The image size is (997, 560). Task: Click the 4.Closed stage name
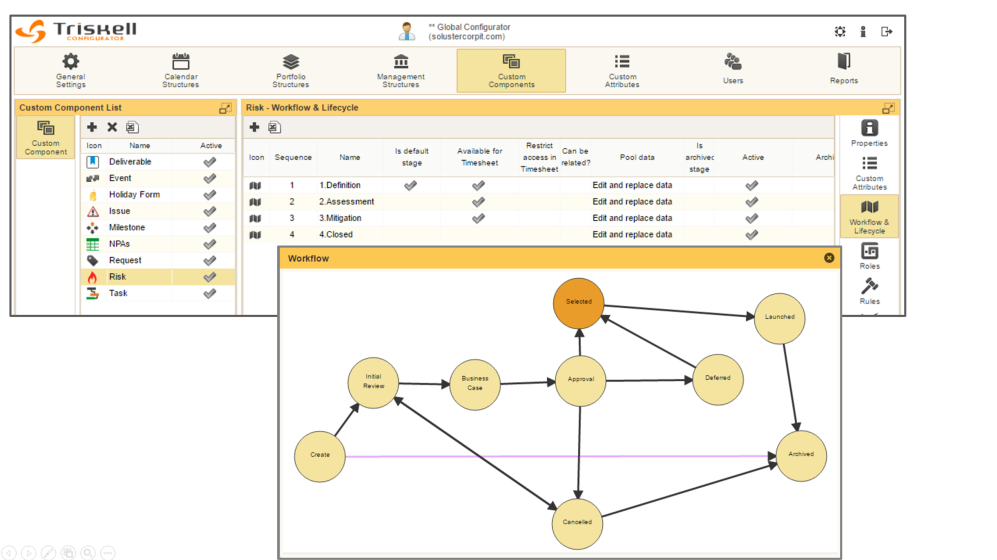336,235
